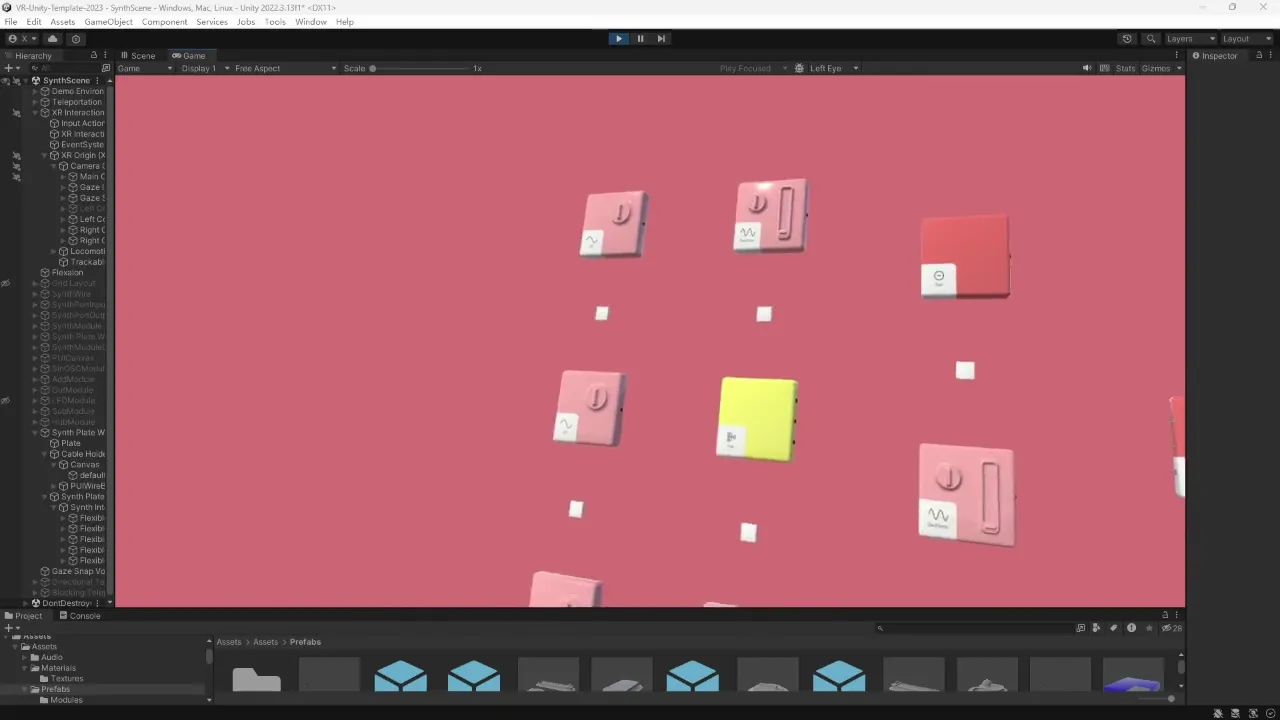Viewport: 1280px width, 720px height.
Task: Select the folder thumbnail in Prefabs
Action: coord(256,679)
